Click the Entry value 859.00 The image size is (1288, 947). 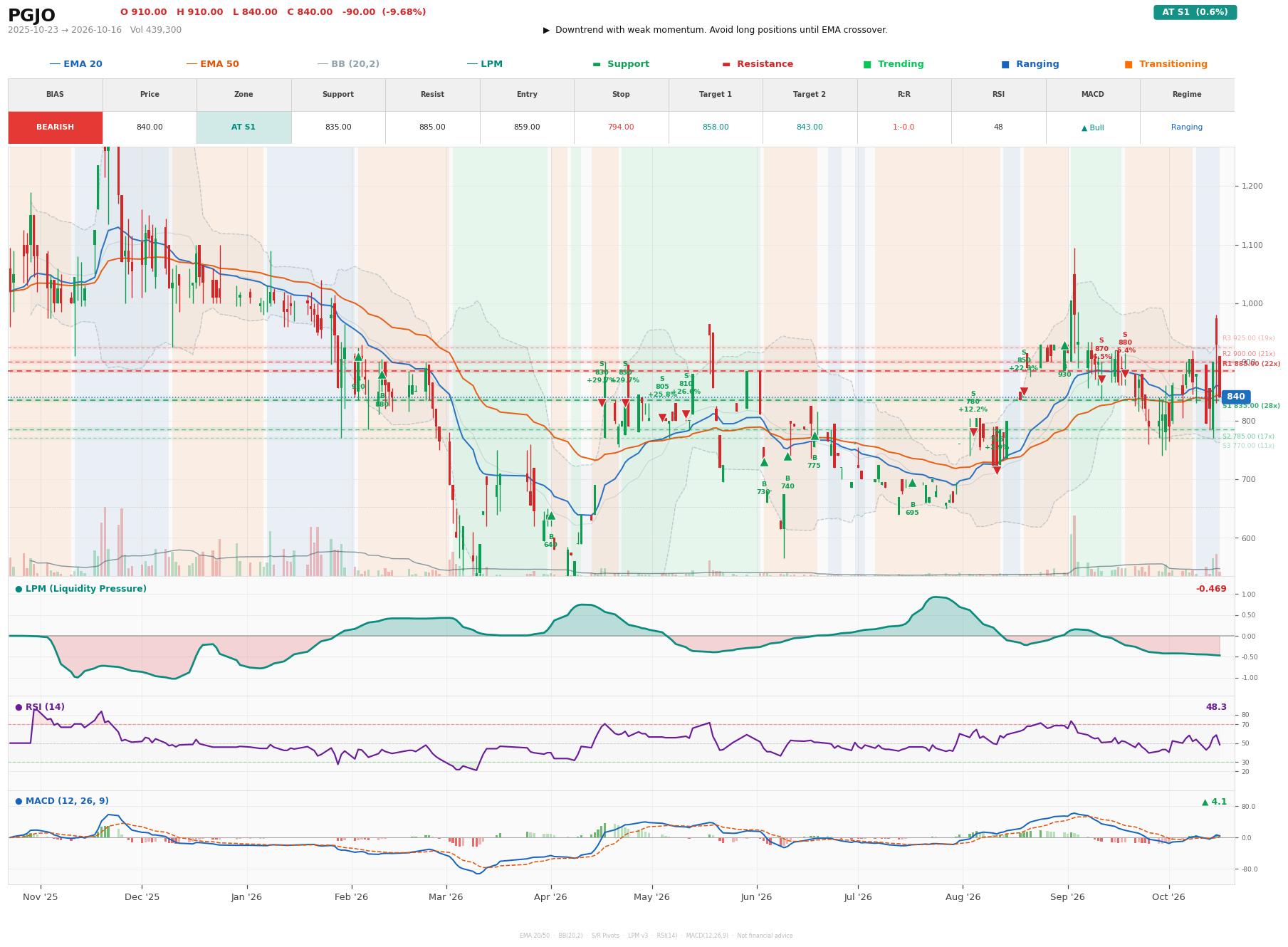coord(527,127)
